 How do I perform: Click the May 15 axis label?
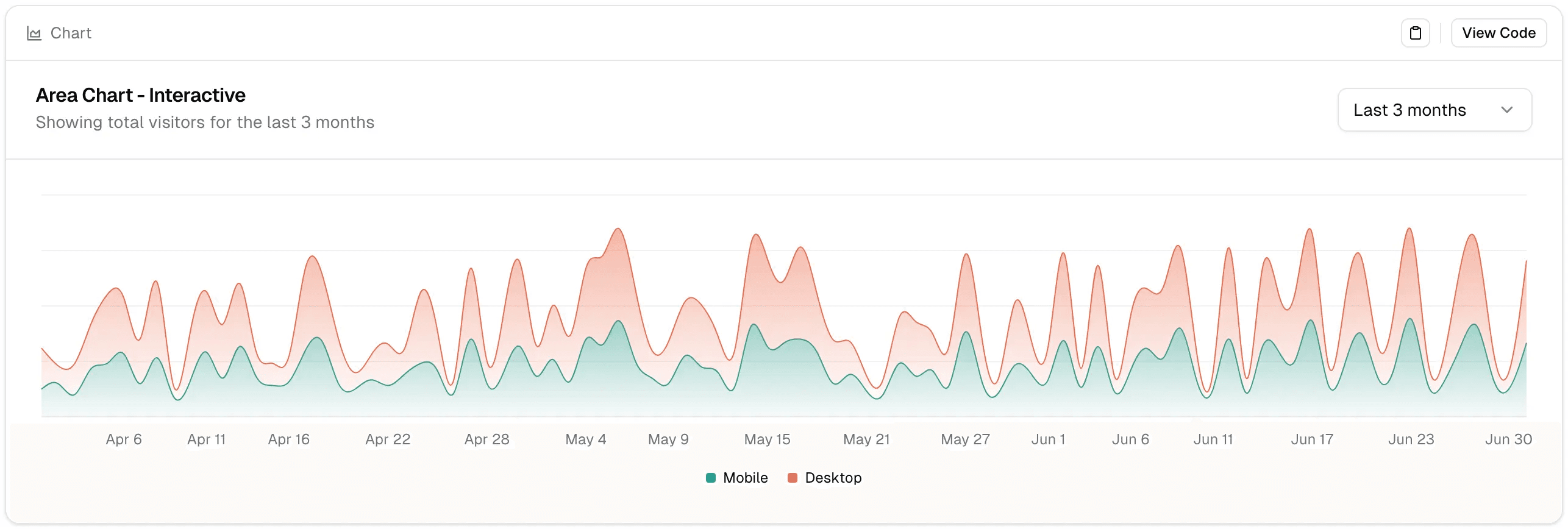coord(767,439)
